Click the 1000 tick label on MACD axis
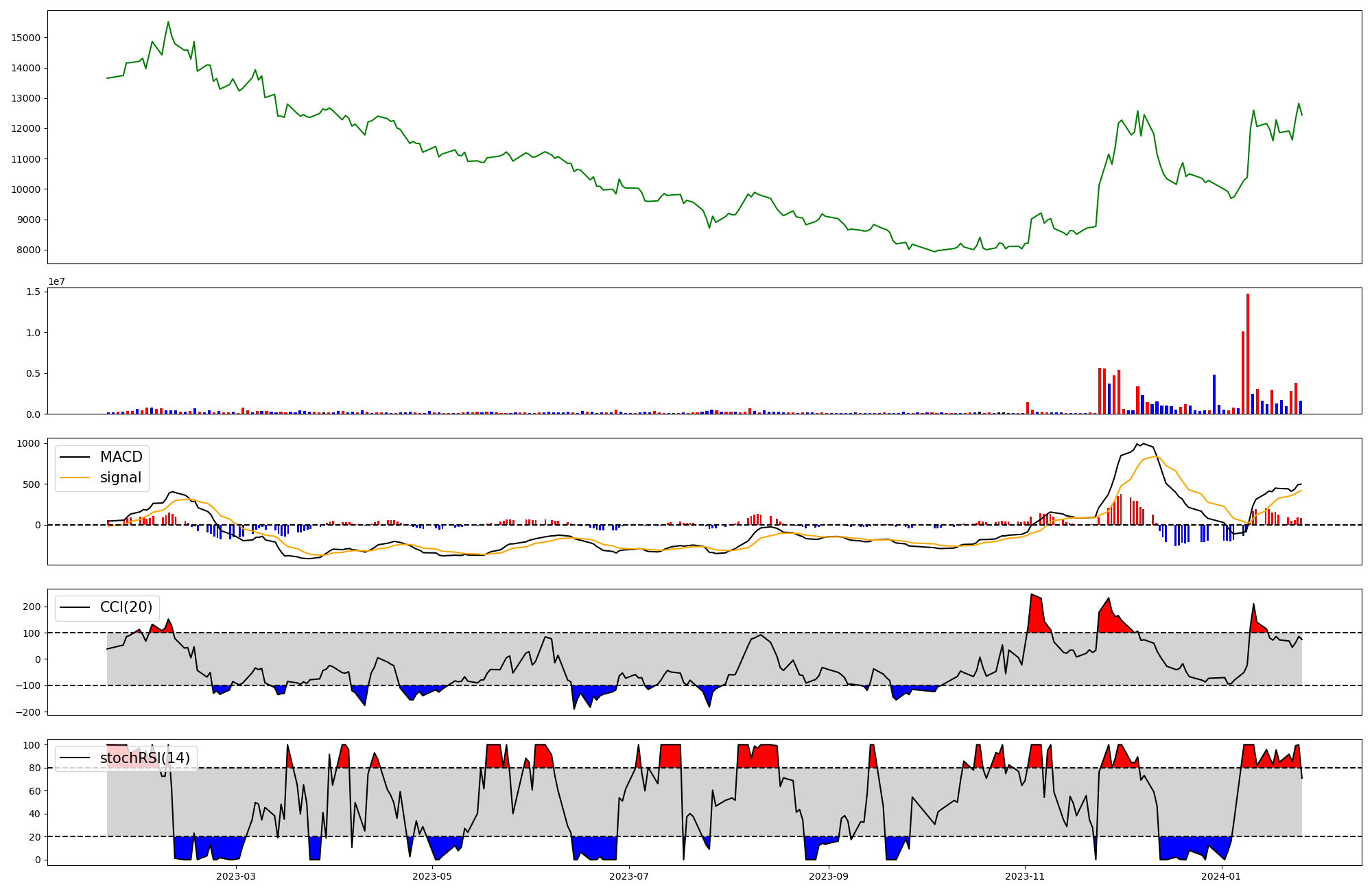Viewport: 1372px width, 892px height. 28,443
